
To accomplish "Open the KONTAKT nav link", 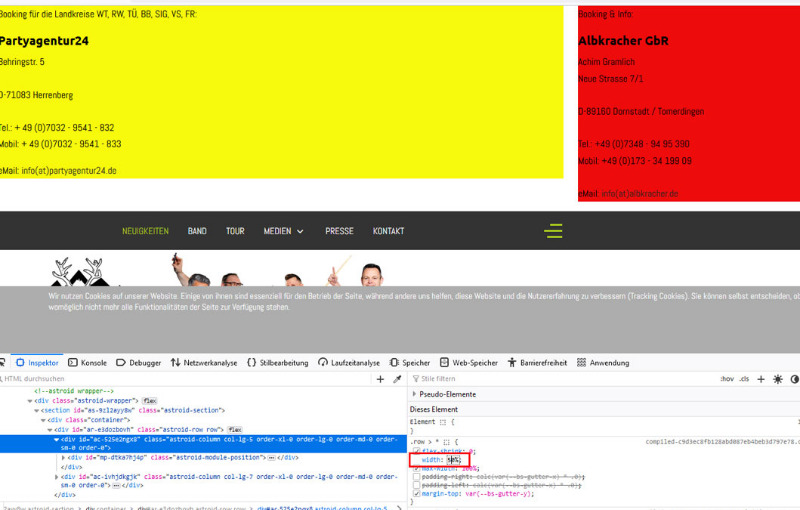I will (388, 231).
